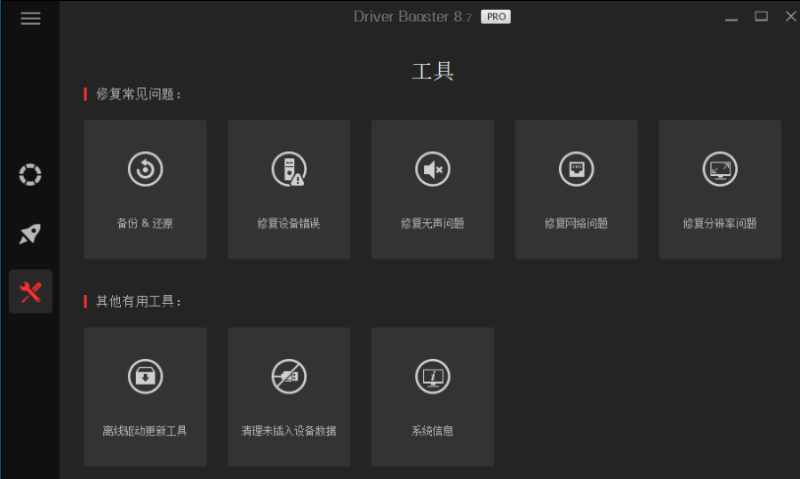Screen dimensions: 800x479
Task: Click the PRO badge in title
Action: point(495,17)
